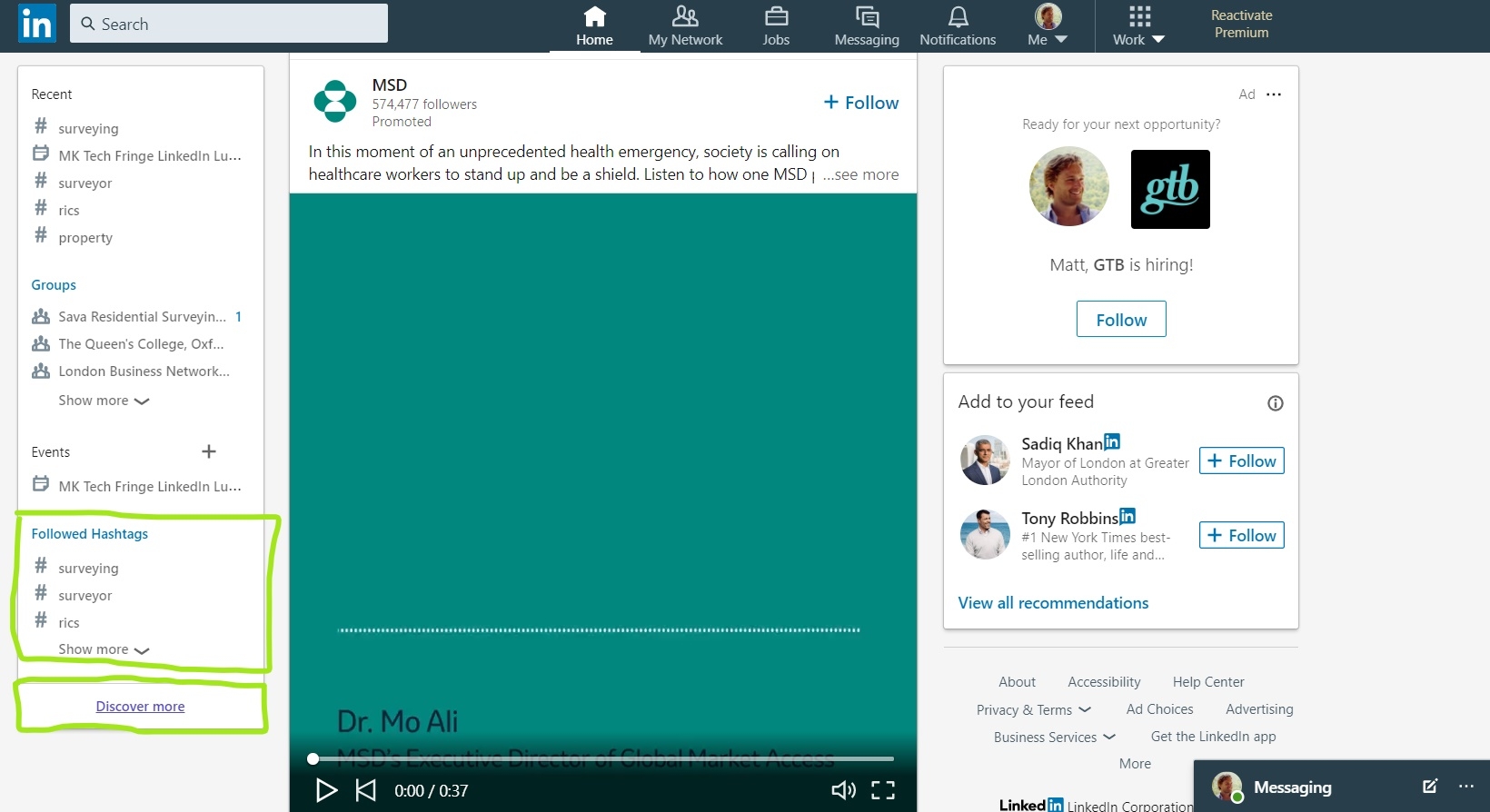1490x812 pixels.
Task: Follow the MSD company page
Action: (860, 103)
